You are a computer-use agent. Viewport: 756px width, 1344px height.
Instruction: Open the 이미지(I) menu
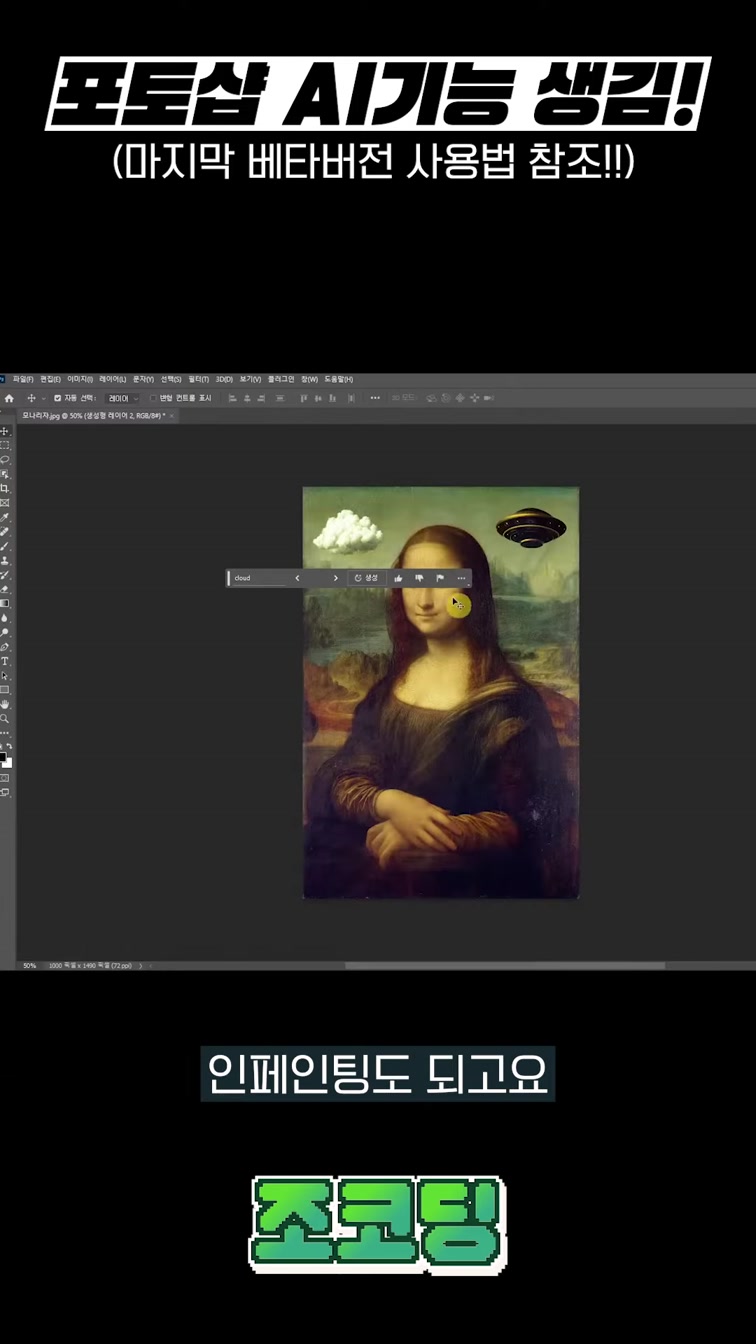(x=80, y=379)
